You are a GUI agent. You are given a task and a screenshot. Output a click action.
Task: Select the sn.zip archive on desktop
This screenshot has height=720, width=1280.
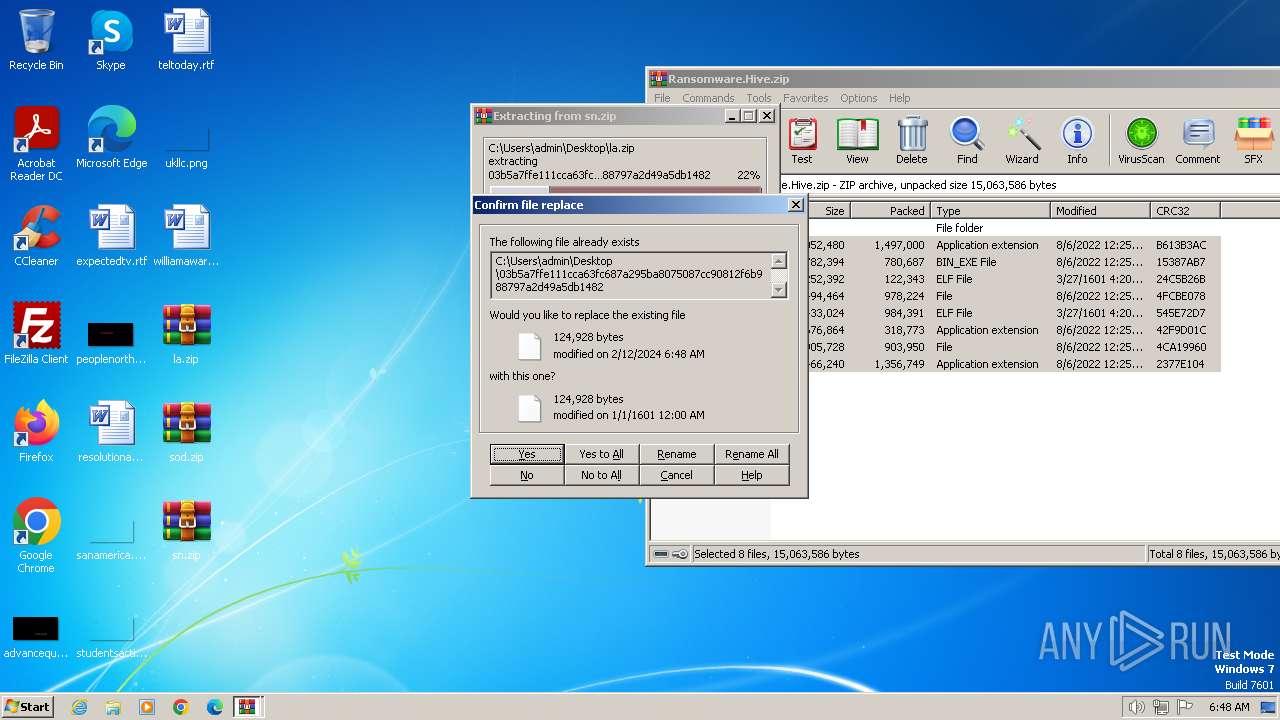point(186,530)
